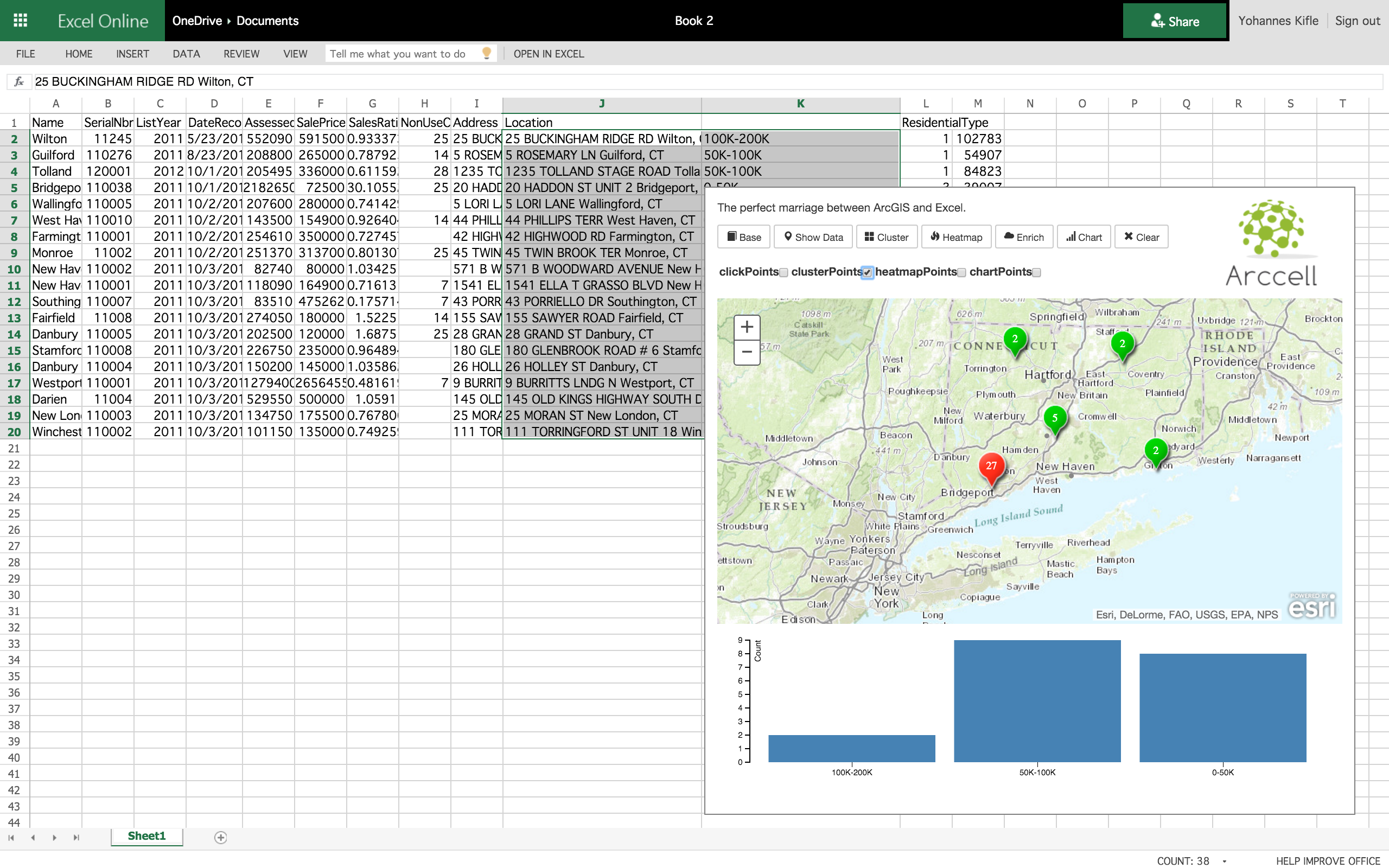
Task: Add a new sheet with plus icon
Action: [220, 838]
